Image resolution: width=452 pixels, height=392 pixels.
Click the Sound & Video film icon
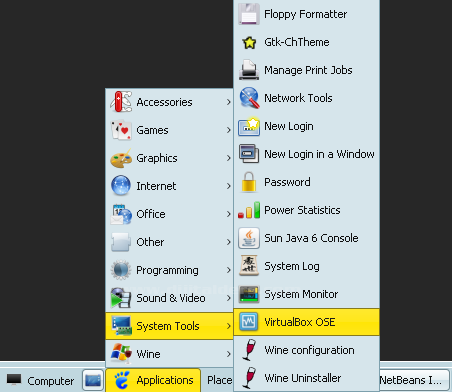pyautogui.click(x=121, y=298)
